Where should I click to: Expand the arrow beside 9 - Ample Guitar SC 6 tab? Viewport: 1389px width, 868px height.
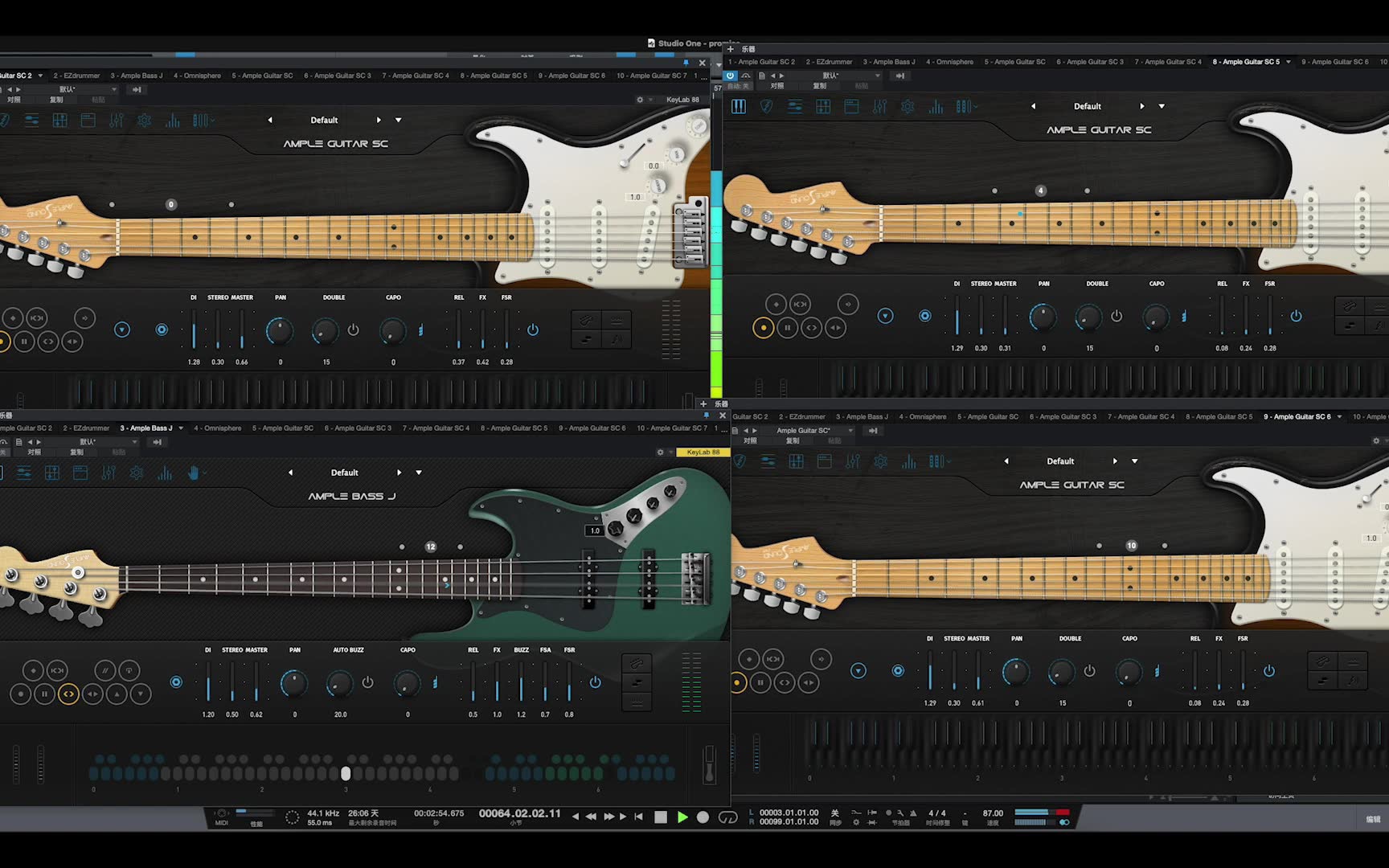coord(1339,417)
